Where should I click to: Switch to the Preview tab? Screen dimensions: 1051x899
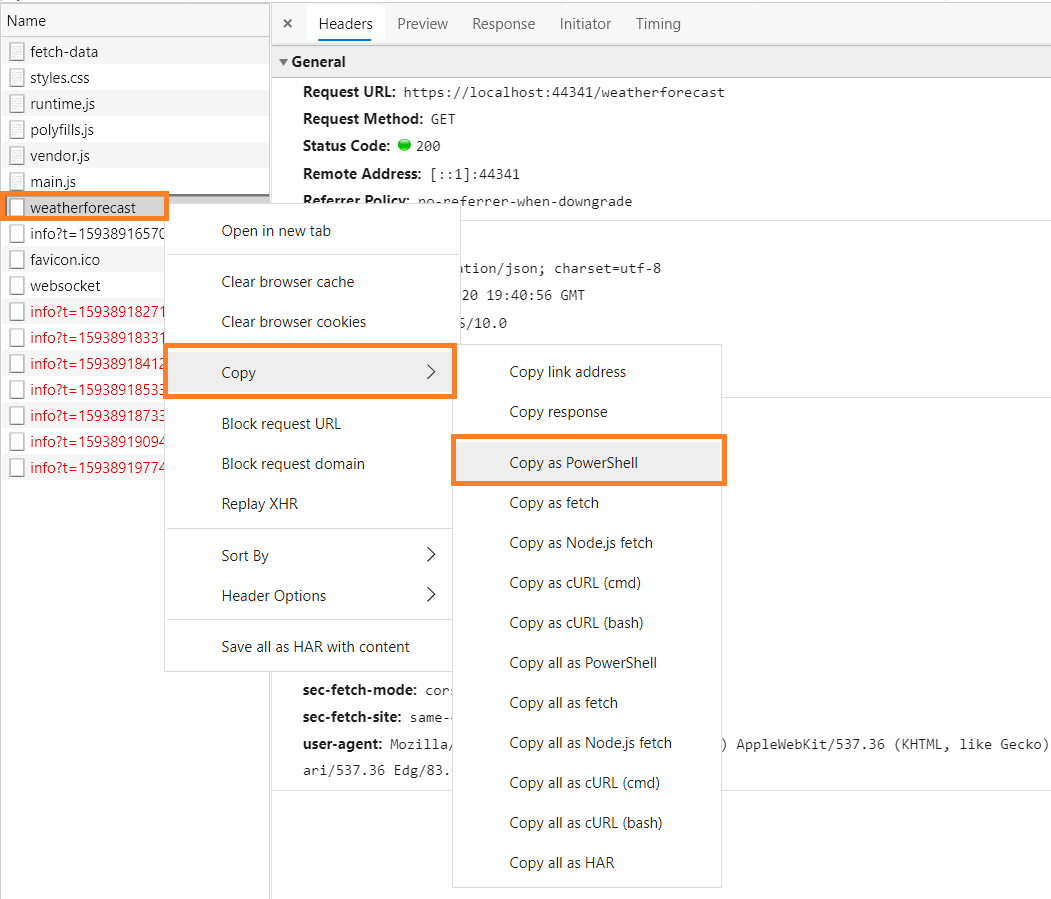421,23
